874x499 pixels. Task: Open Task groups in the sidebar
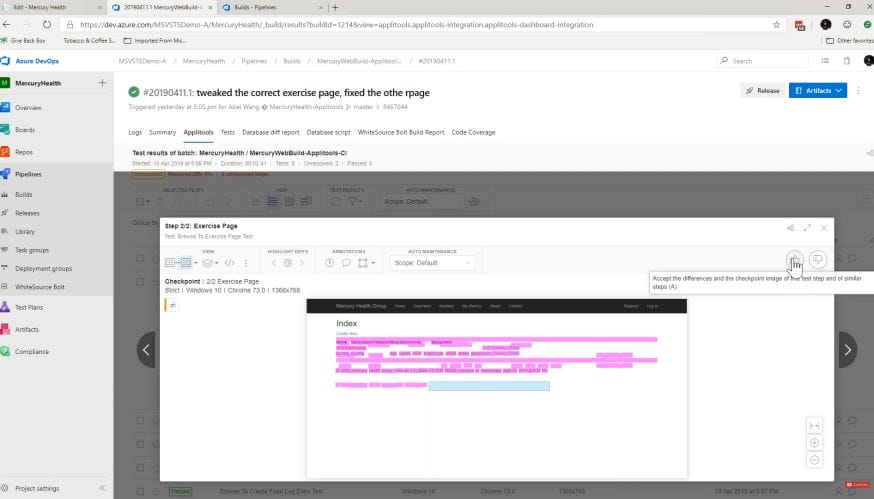32,250
